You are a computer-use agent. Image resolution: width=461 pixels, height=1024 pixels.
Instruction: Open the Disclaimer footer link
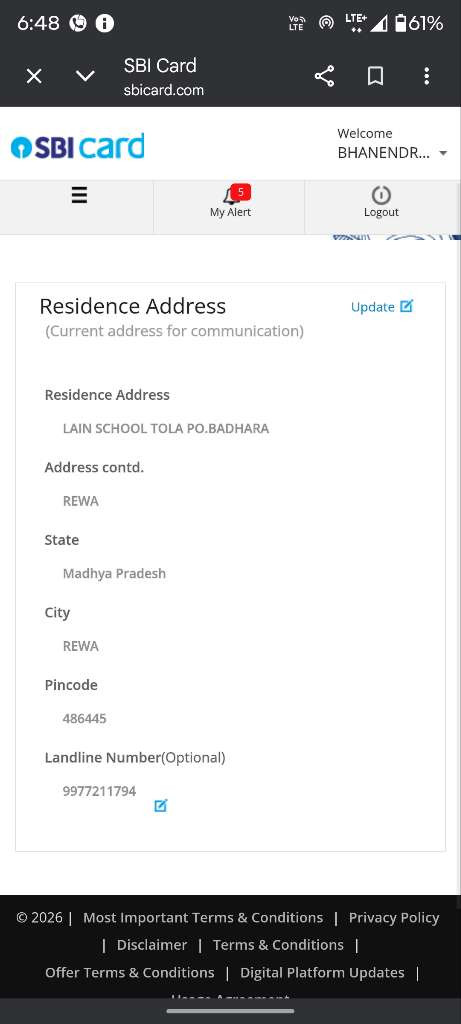[x=151, y=945]
